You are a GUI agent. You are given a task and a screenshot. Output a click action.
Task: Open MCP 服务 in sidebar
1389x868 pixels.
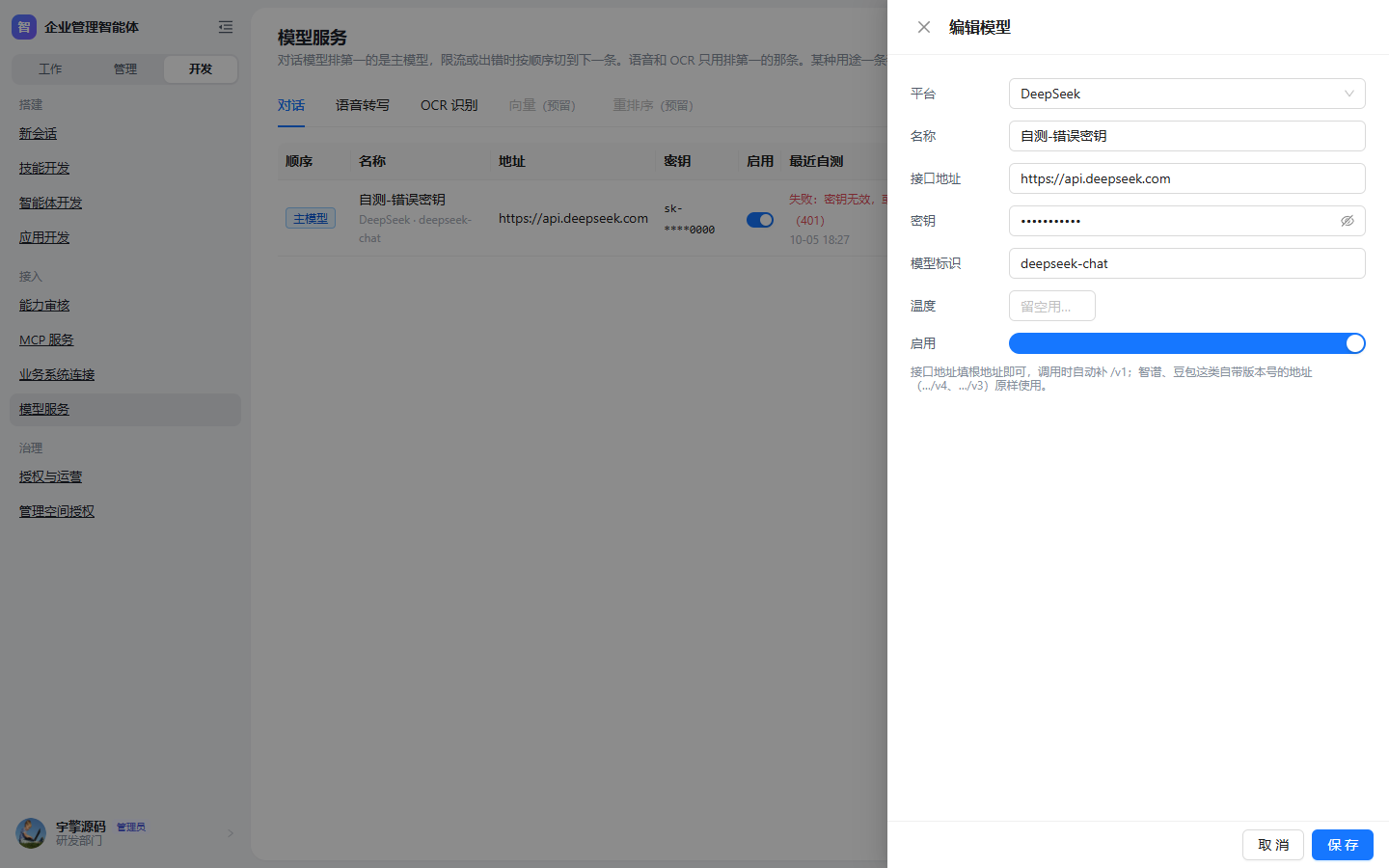click(x=46, y=340)
